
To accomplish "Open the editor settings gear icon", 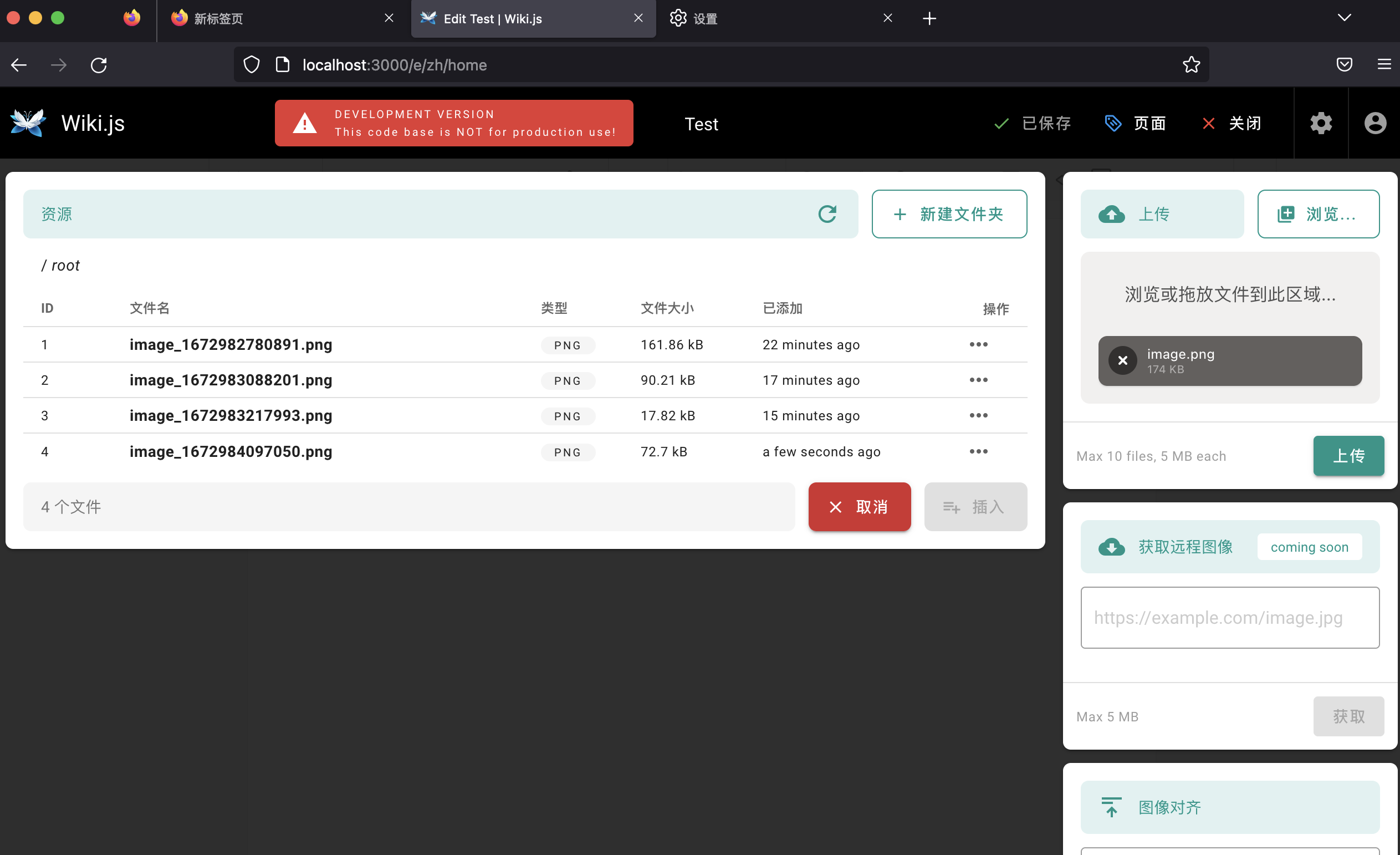I will 1321,123.
